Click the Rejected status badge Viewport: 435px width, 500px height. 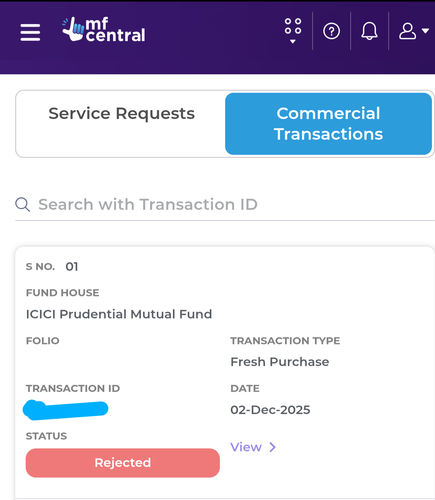click(x=123, y=463)
